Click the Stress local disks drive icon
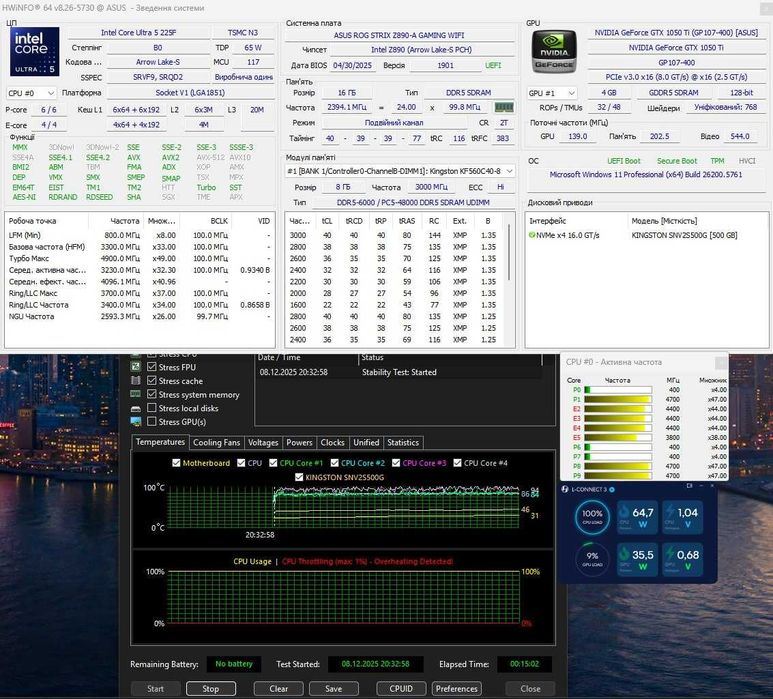 point(136,408)
